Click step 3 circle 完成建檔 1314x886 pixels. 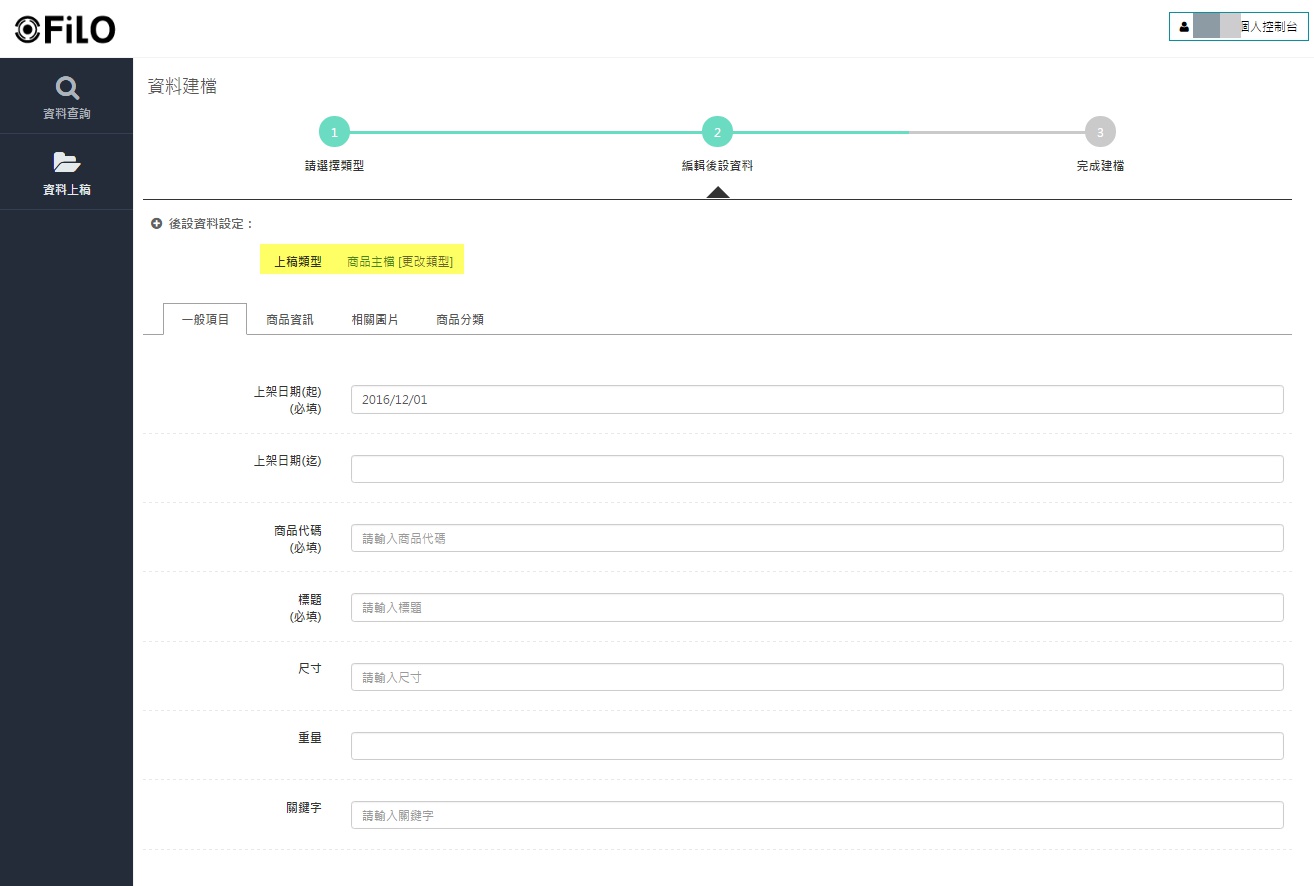(1100, 132)
